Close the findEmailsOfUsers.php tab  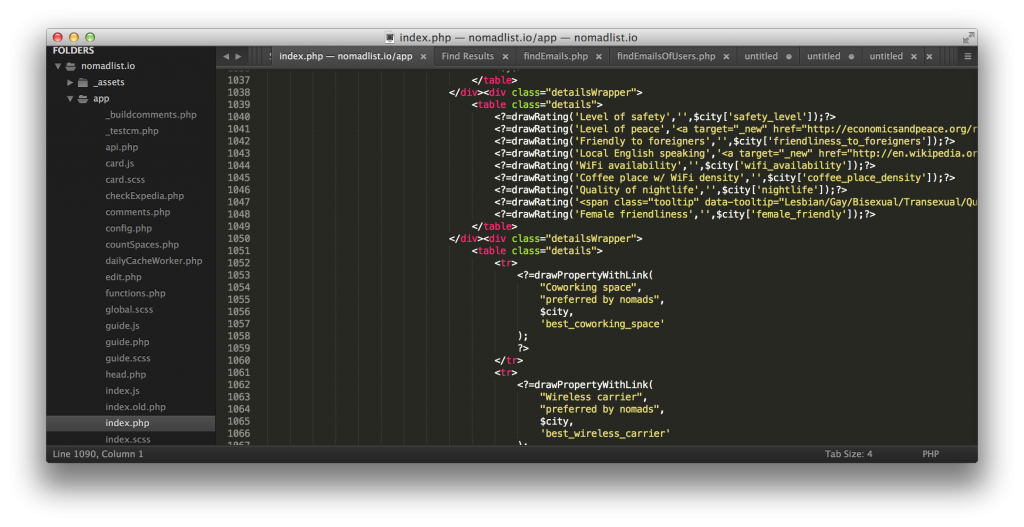[x=727, y=57]
